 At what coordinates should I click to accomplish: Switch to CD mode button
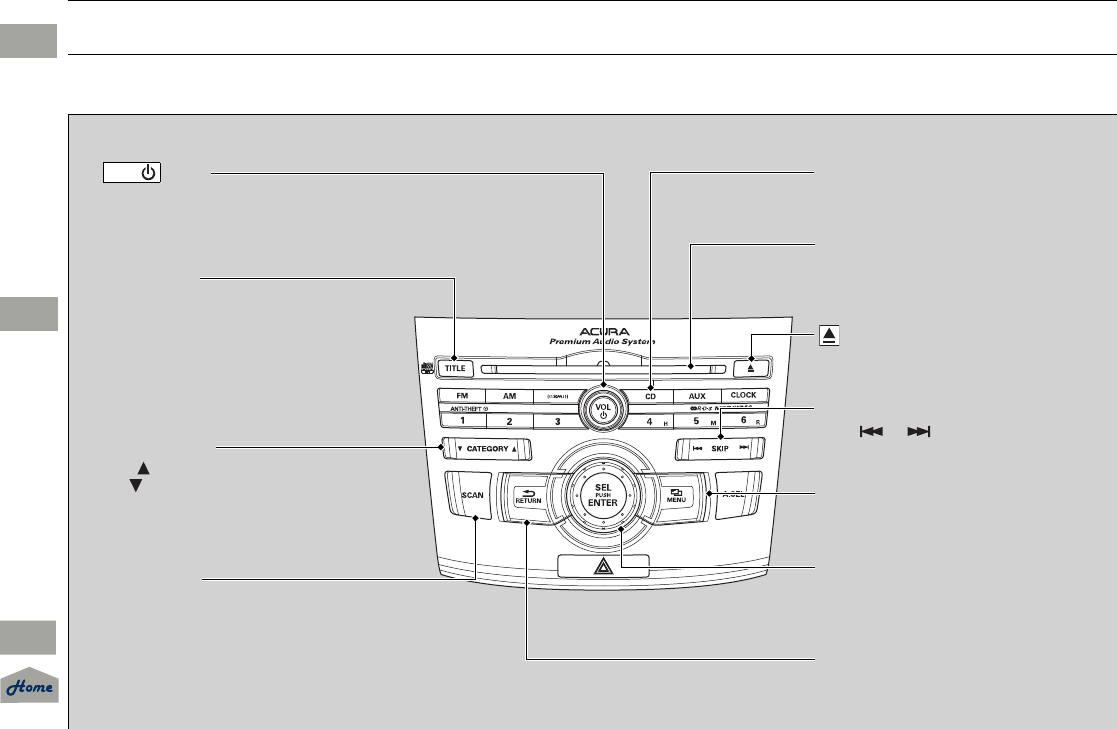[650, 396]
